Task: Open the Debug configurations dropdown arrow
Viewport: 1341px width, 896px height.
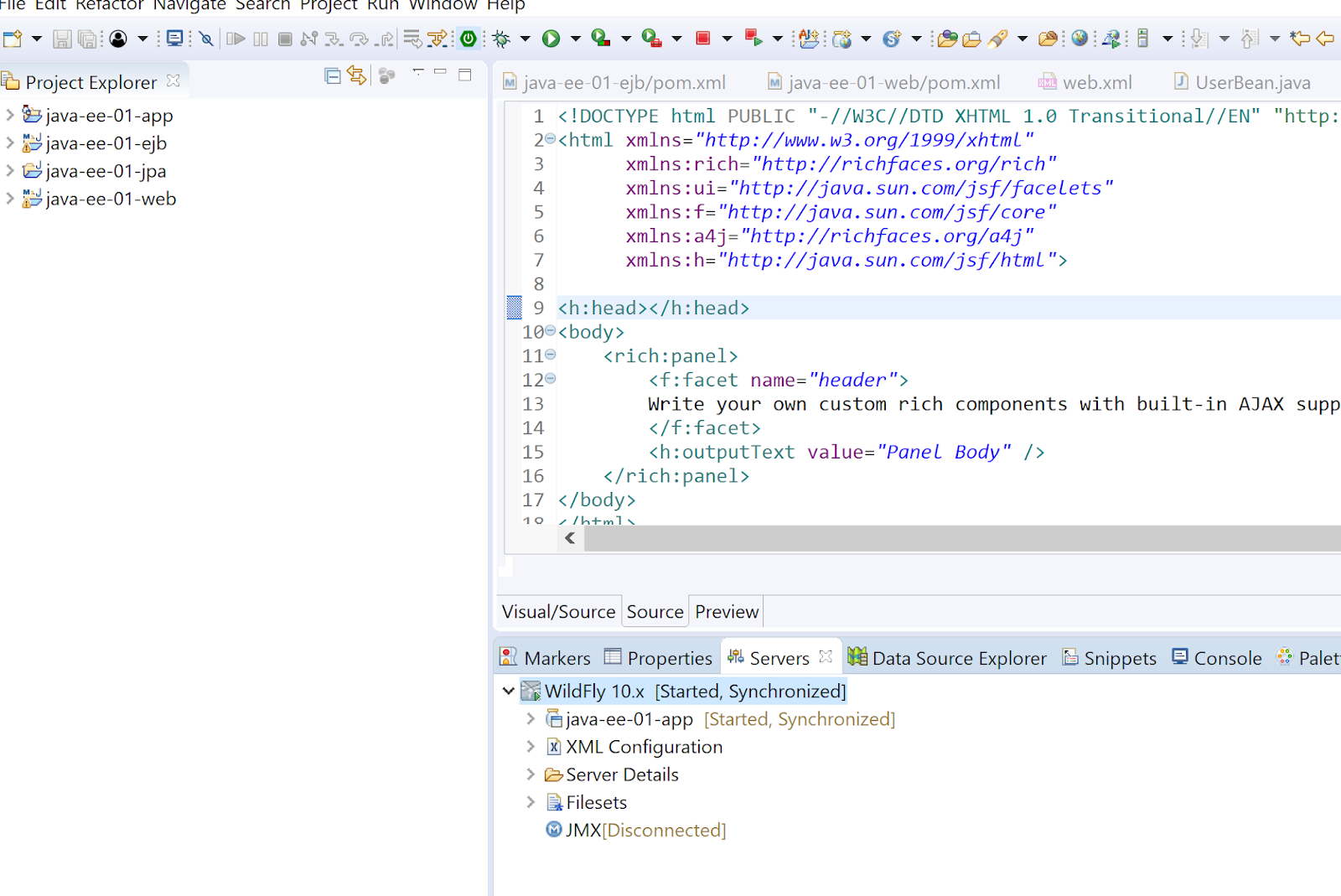Action: 526,39
